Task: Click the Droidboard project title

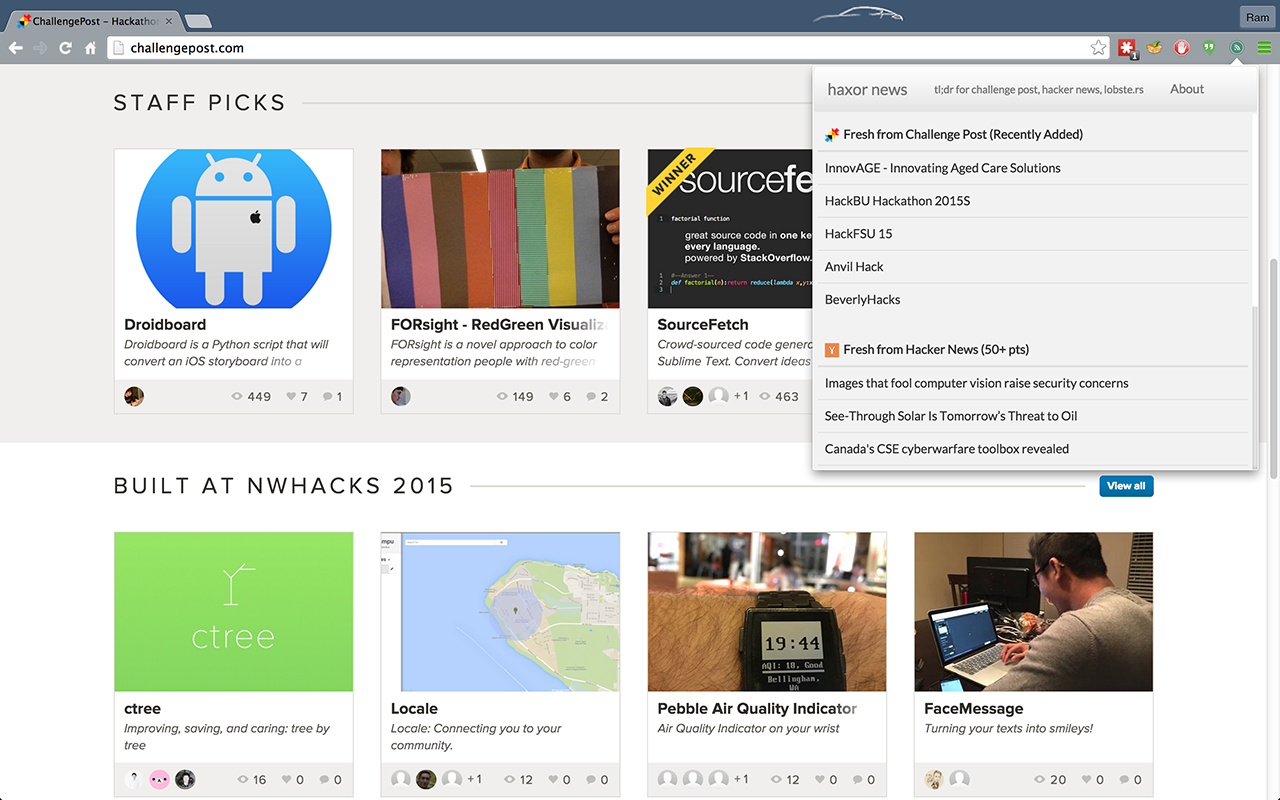Action: click(x=165, y=325)
